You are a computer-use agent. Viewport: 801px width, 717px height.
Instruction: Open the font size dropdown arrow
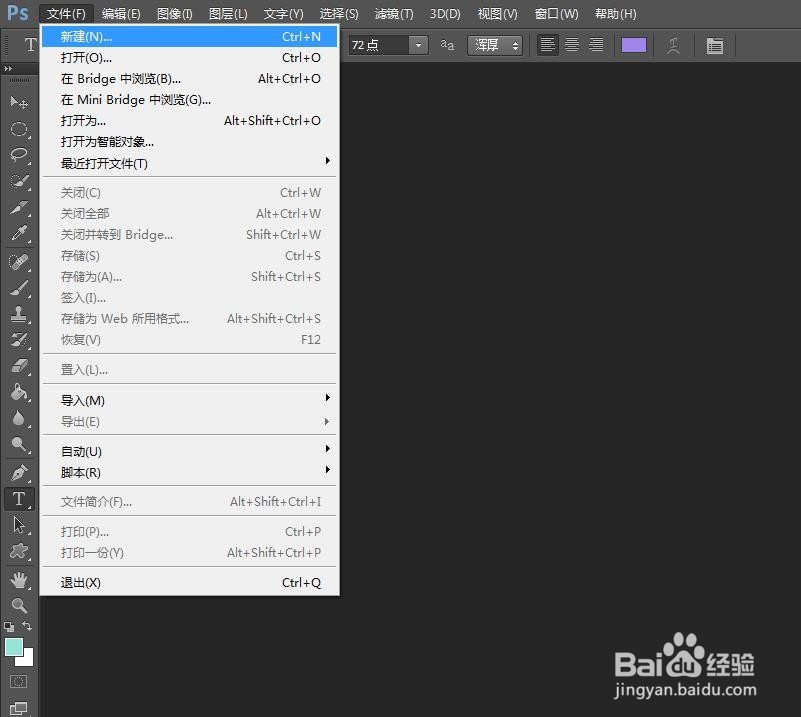click(x=418, y=45)
